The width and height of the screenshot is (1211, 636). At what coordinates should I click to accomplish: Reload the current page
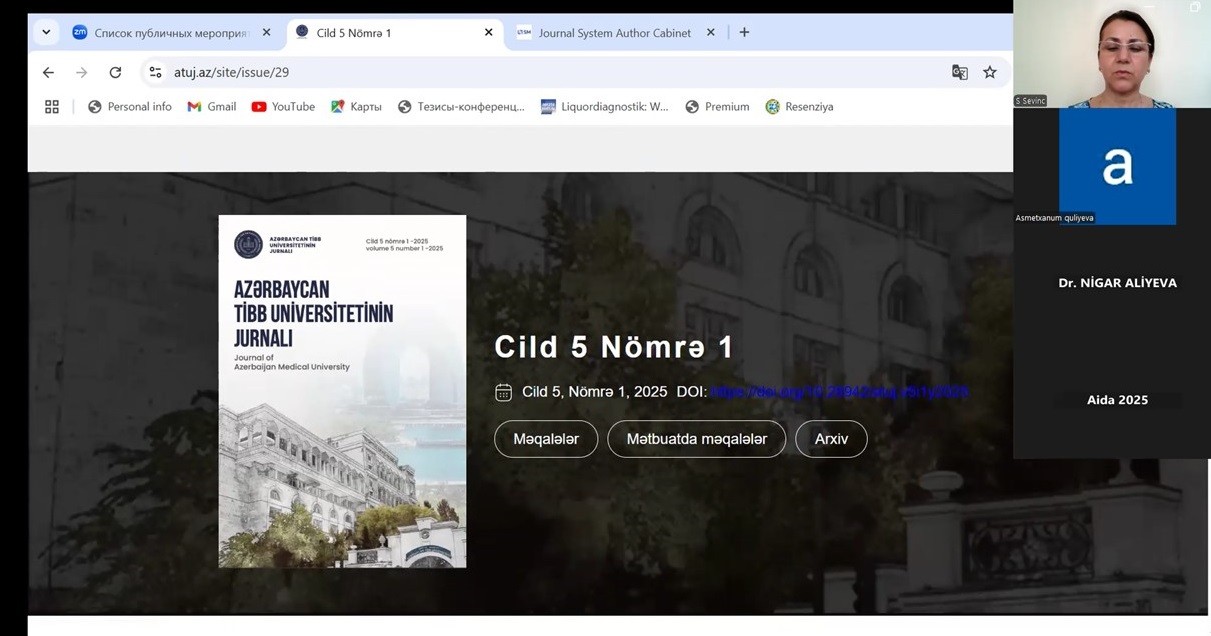click(x=115, y=72)
